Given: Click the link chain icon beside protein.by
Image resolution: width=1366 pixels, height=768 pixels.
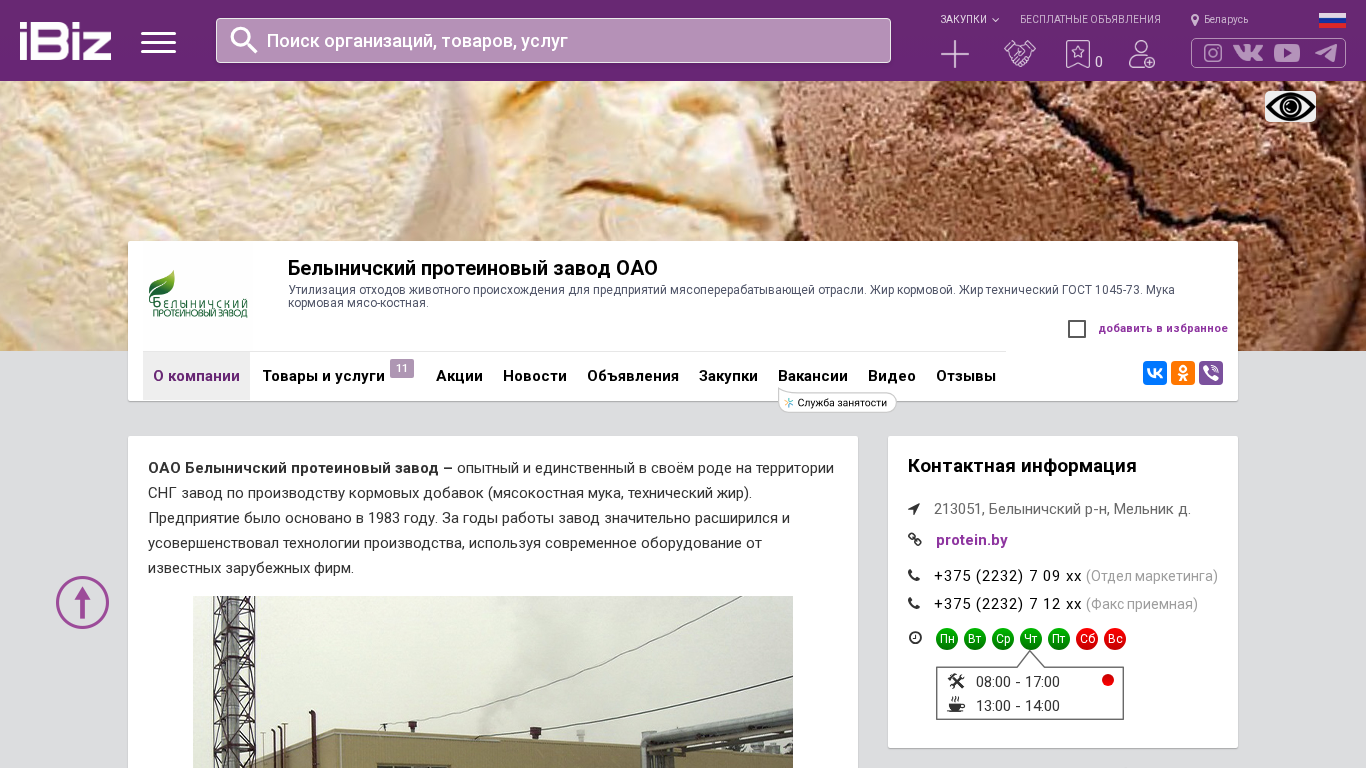Looking at the screenshot, I should (914, 539).
